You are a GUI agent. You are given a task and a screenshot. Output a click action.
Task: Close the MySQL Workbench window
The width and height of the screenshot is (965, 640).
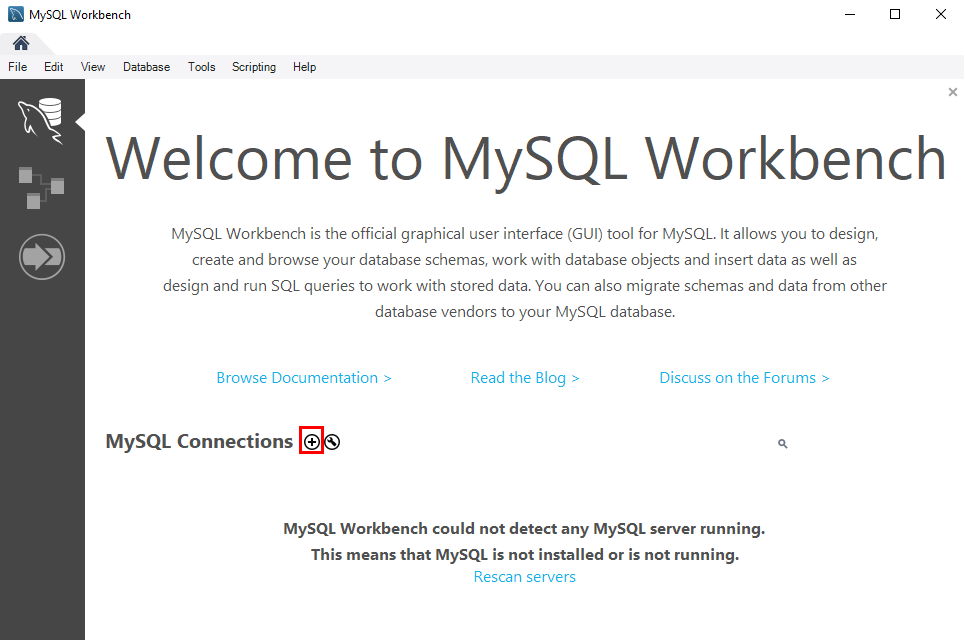(941, 14)
